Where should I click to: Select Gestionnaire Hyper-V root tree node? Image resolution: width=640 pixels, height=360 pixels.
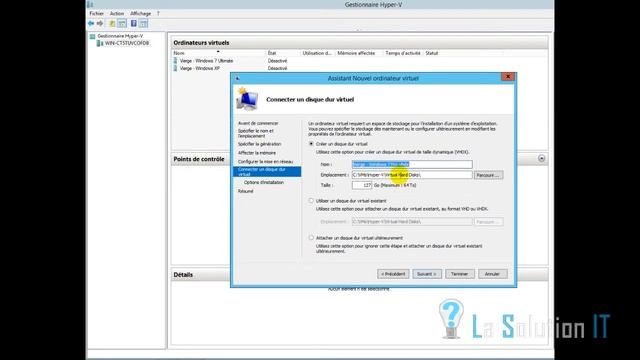tap(120, 36)
